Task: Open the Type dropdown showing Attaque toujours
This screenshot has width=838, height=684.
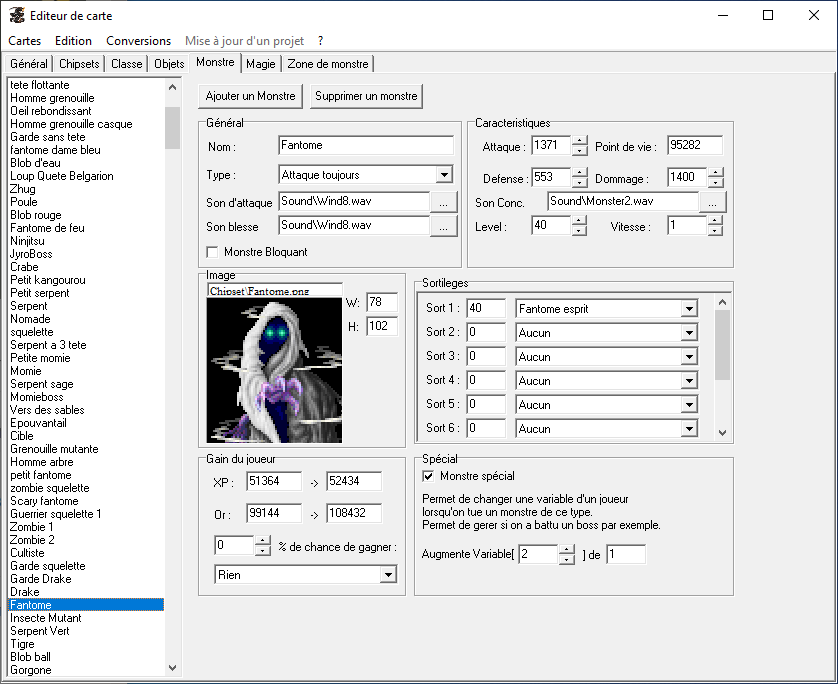Action: (444, 175)
